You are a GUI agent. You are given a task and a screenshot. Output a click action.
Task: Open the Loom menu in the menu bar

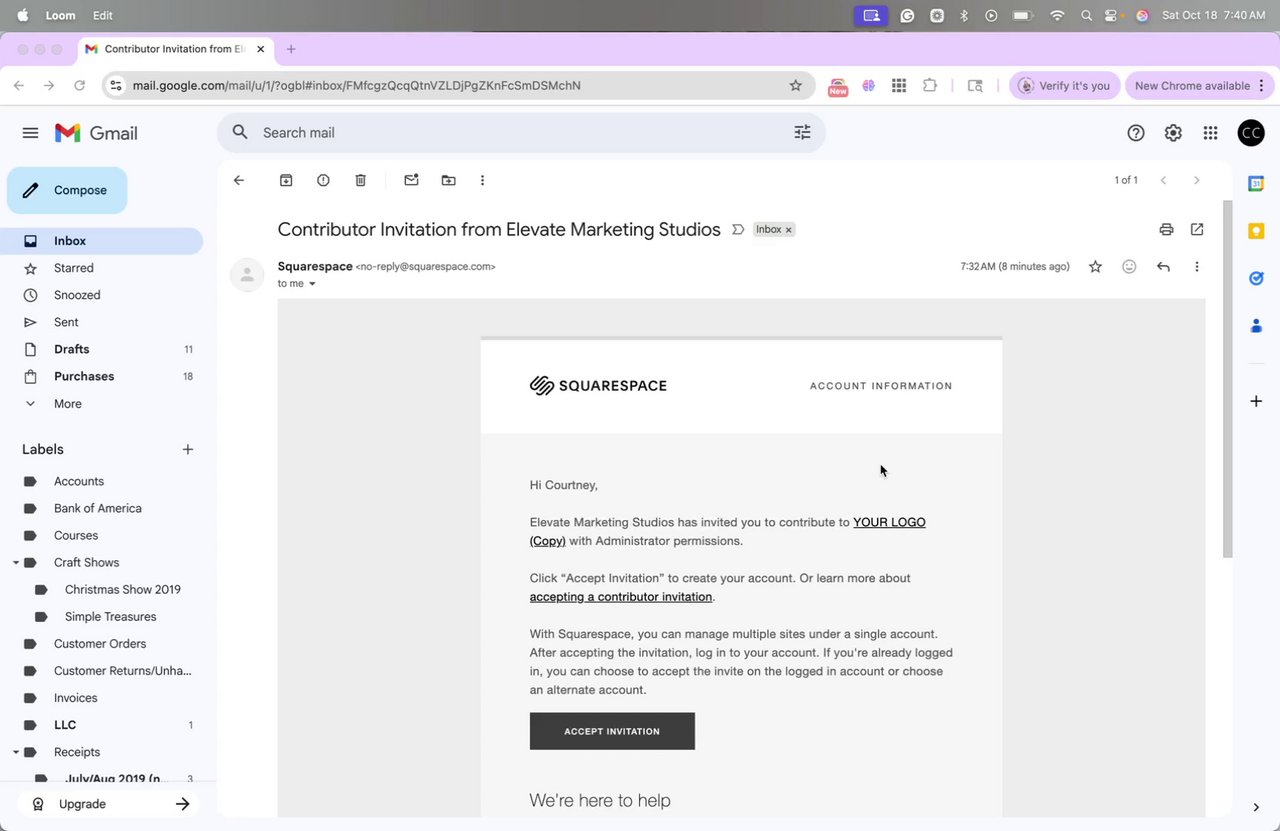tap(60, 15)
